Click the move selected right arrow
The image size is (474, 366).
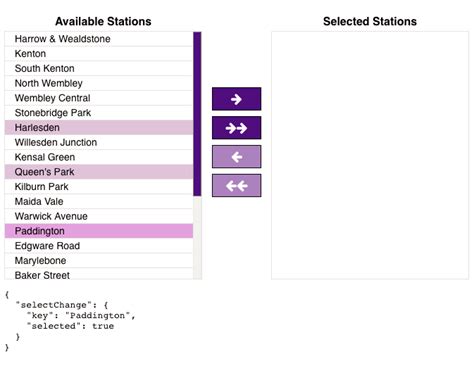click(x=236, y=99)
